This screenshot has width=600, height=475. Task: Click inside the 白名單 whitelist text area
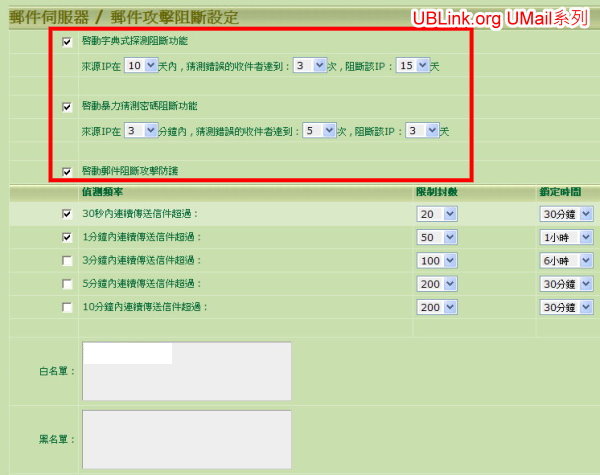(x=186, y=378)
